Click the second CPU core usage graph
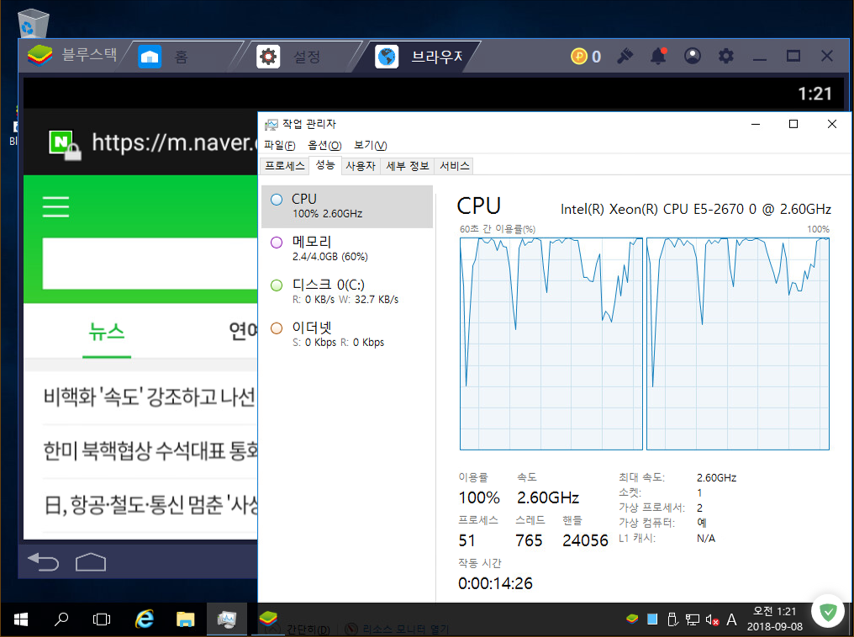Image resolution: width=854 pixels, height=637 pixels. coord(738,344)
